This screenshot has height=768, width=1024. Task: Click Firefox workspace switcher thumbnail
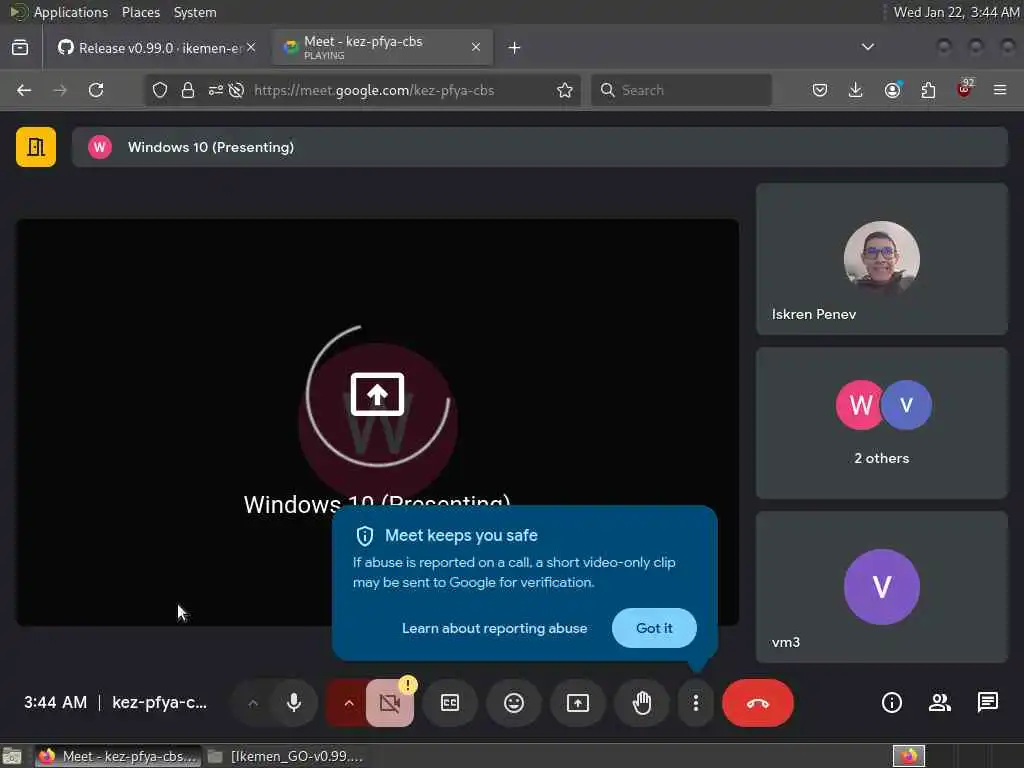(909, 756)
